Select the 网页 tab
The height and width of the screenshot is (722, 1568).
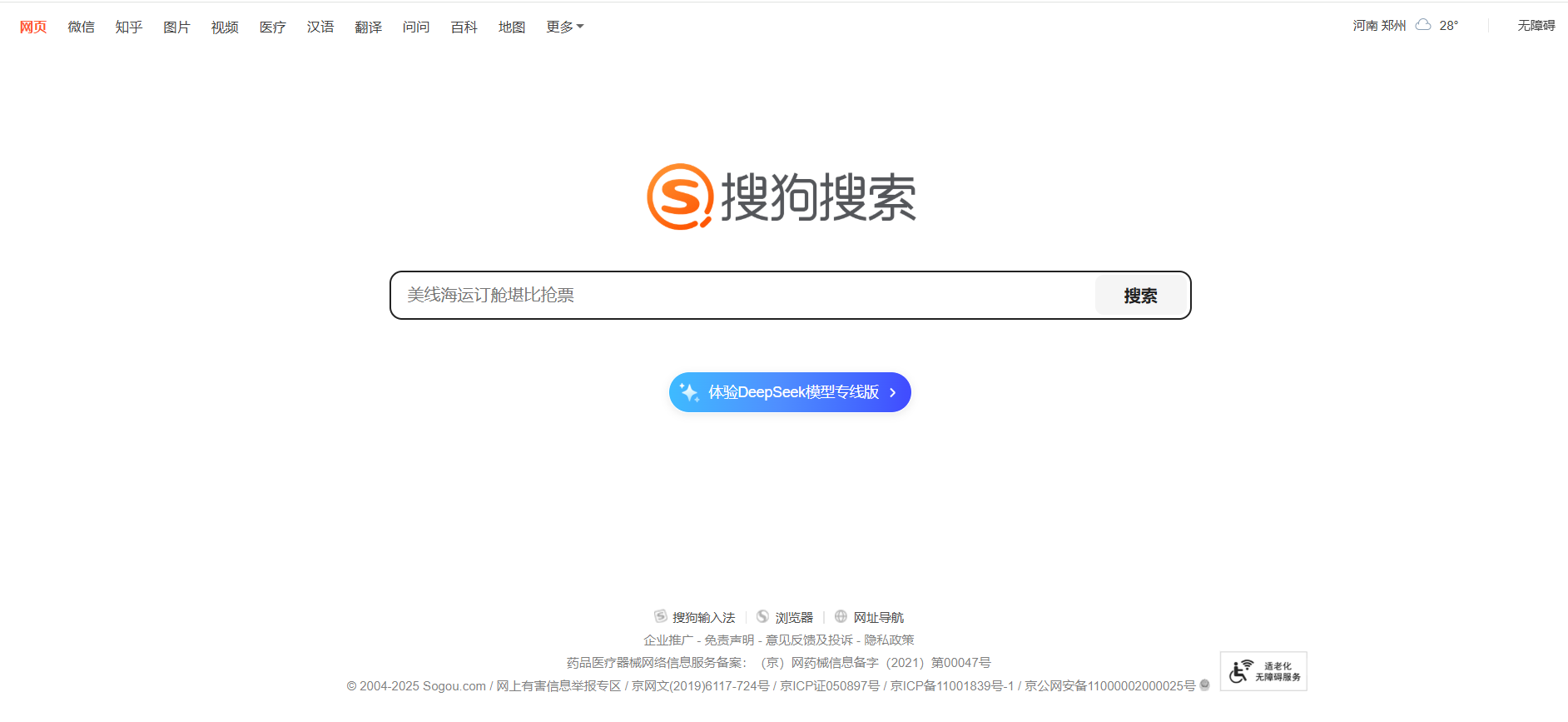coord(33,27)
